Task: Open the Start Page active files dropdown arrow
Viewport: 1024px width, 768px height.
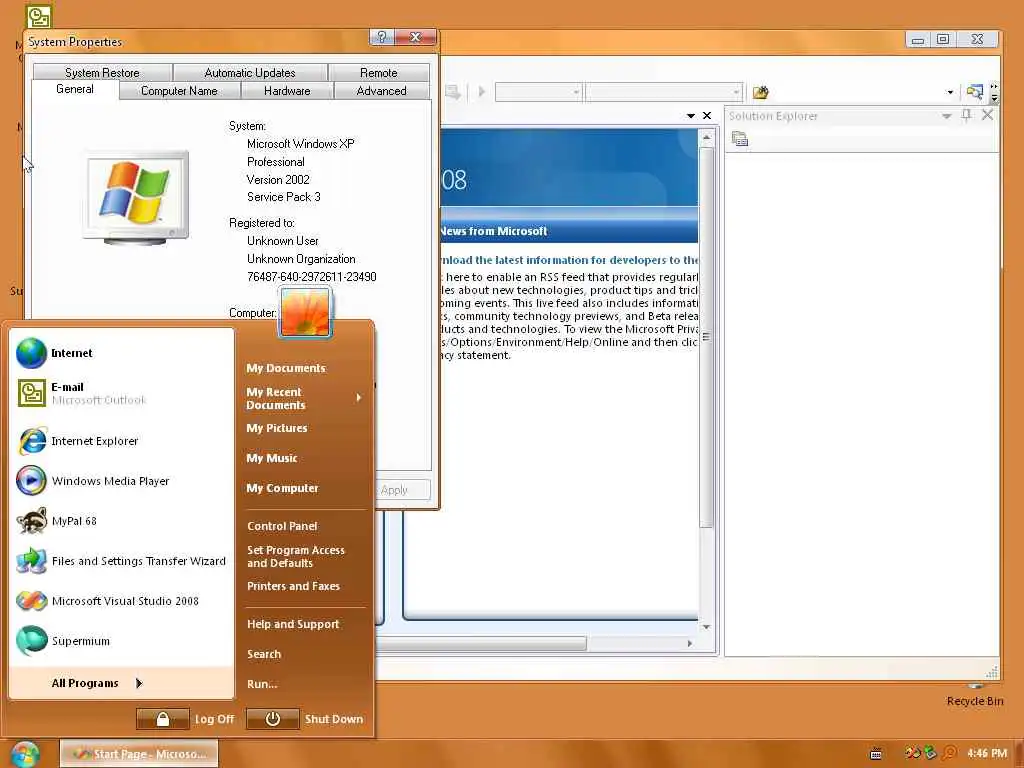Action: coord(690,116)
